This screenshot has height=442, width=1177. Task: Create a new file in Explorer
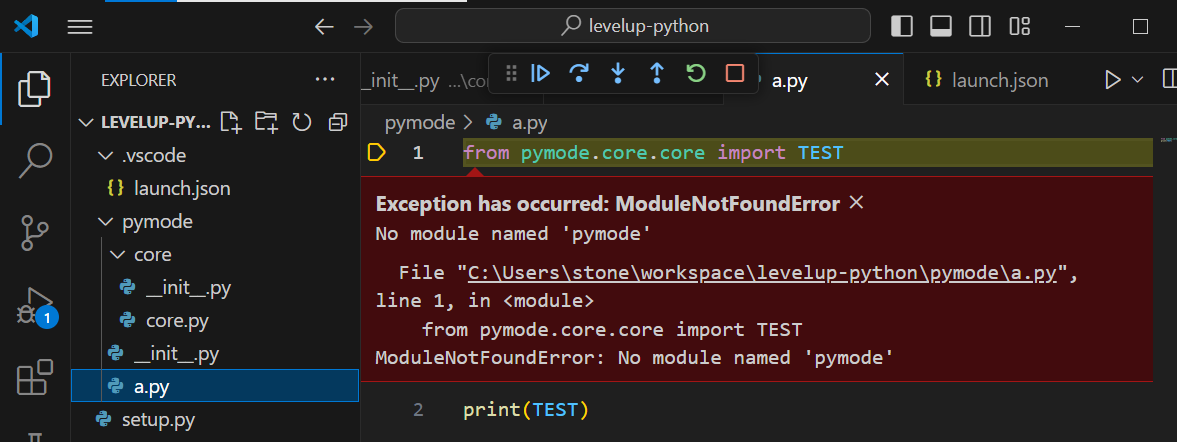230,122
